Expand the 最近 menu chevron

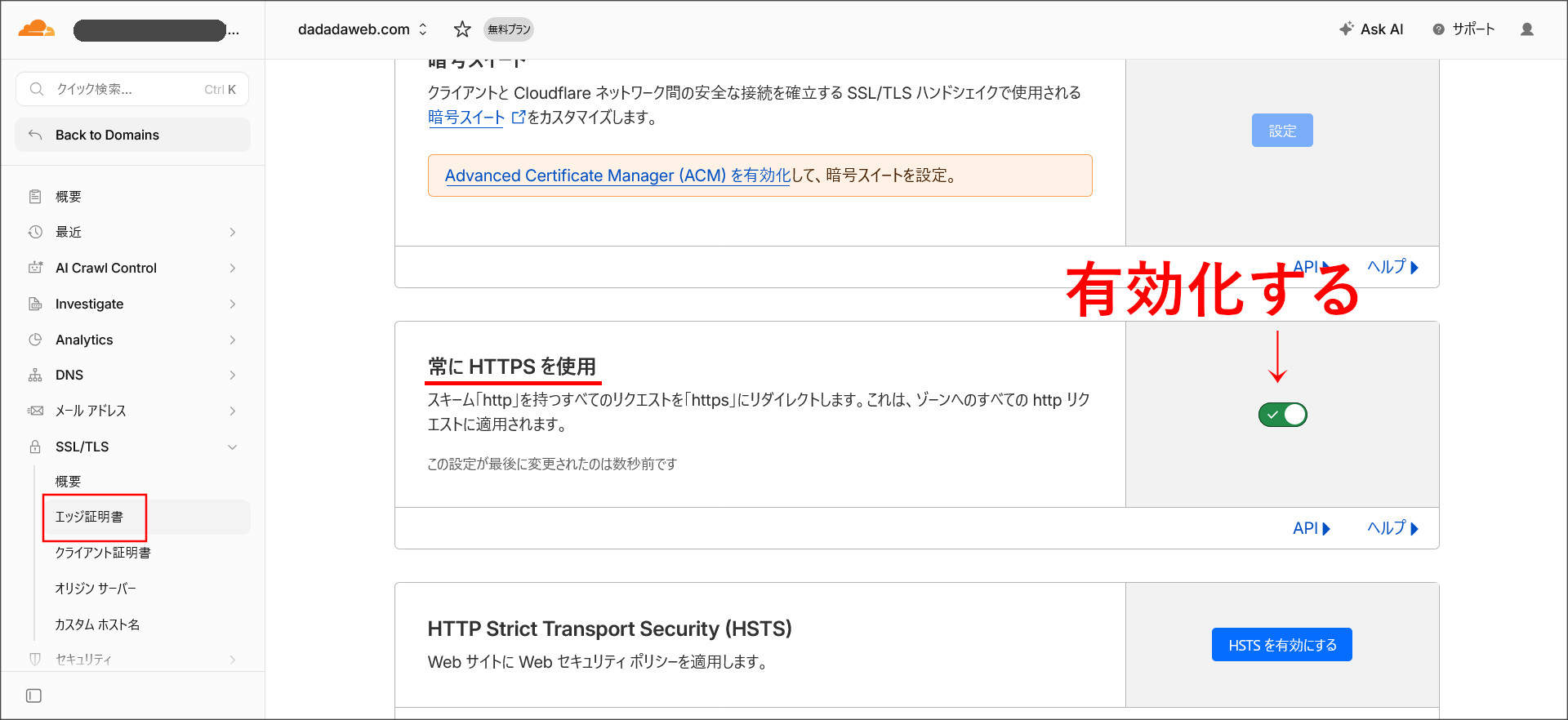coord(233,232)
